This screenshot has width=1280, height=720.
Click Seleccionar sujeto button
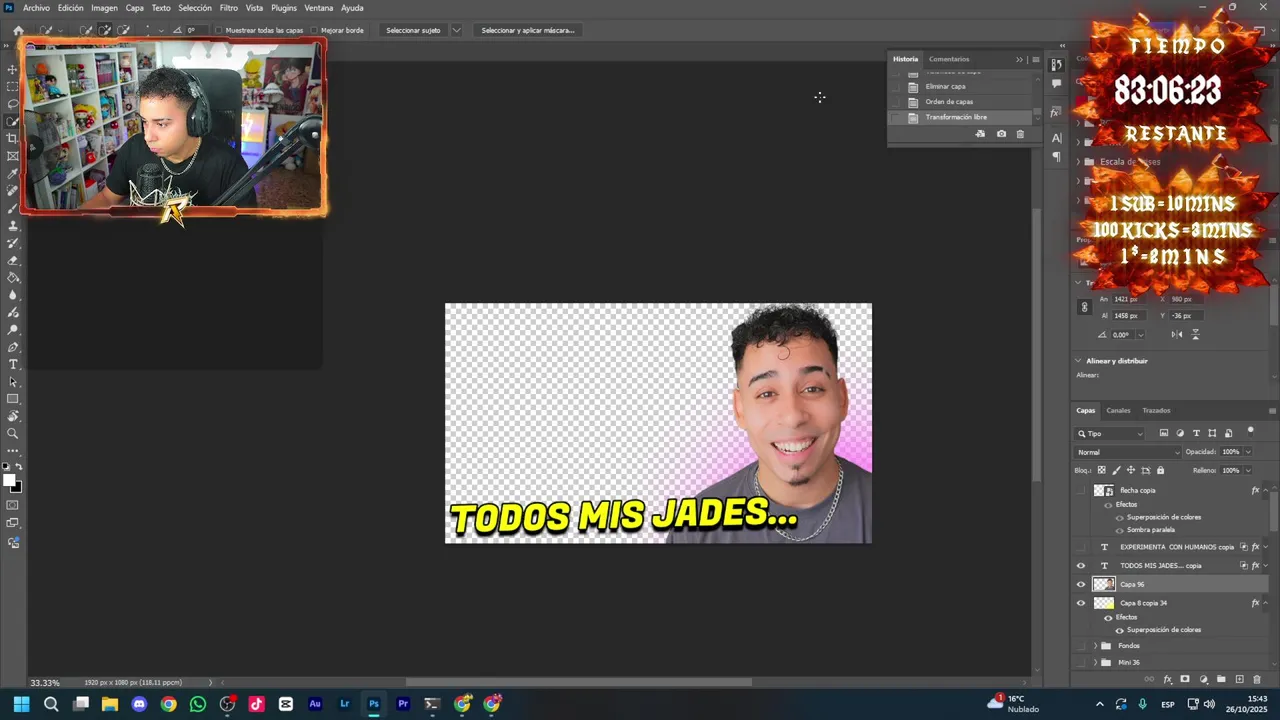[413, 30]
